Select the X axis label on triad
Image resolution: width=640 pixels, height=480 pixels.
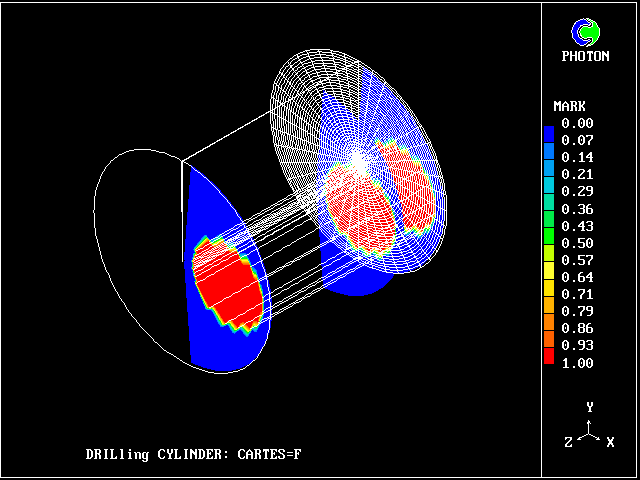pyautogui.click(x=610, y=442)
